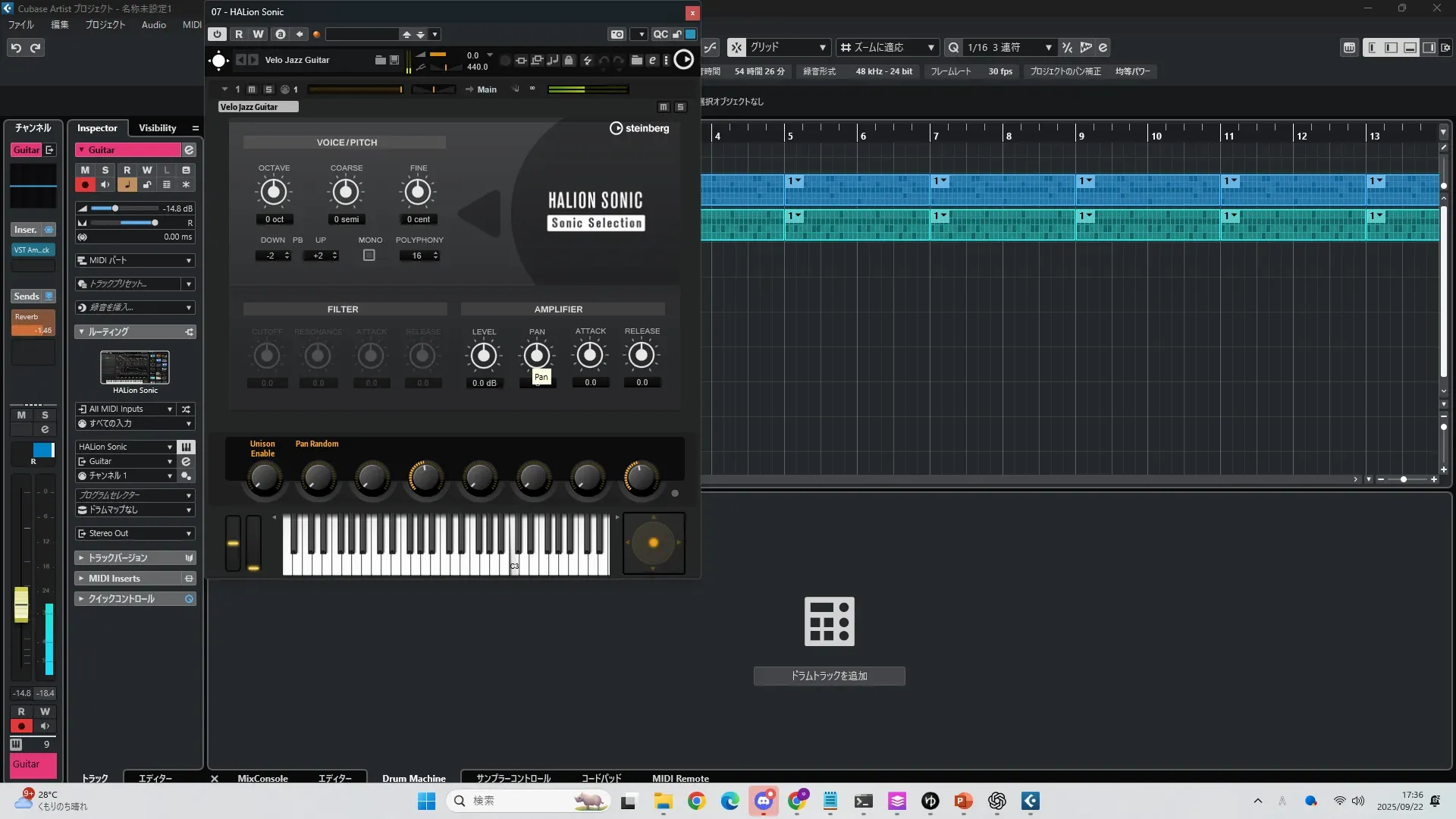Screen dimensions: 1456x819
Task: Click the Undo arrow icon
Action: click(x=16, y=48)
